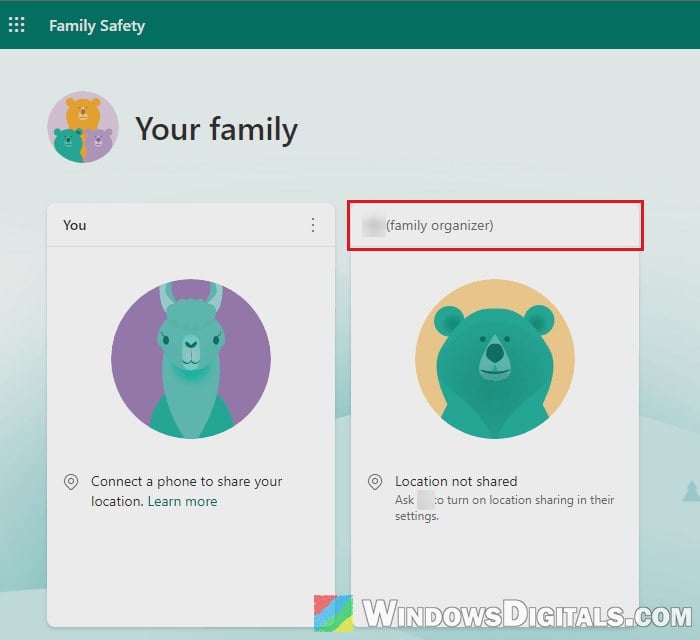Select the 'You' card title
Viewport: 700px width, 640px height.
(75, 225)
